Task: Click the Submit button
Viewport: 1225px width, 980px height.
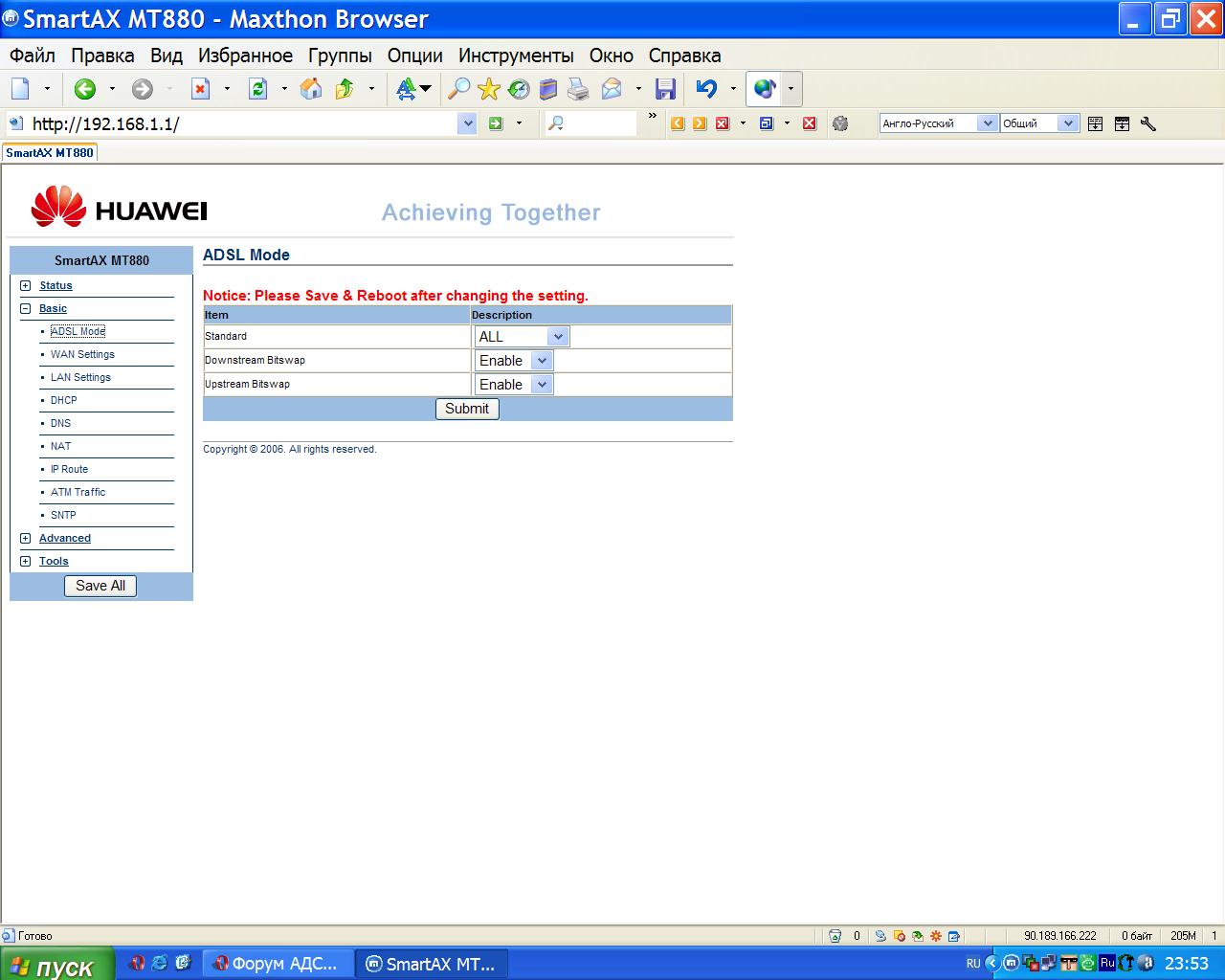Action: tap(467, 409)
